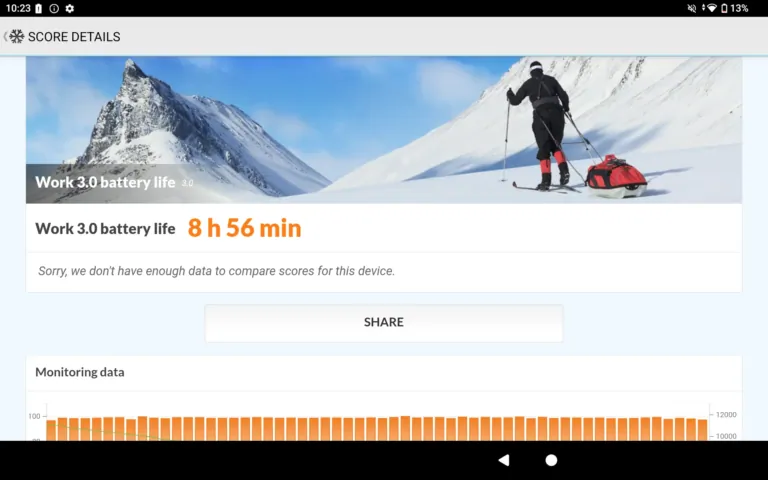768x480 pixels.
Task: Tap the Android home circle button
Action: [551, 460]
